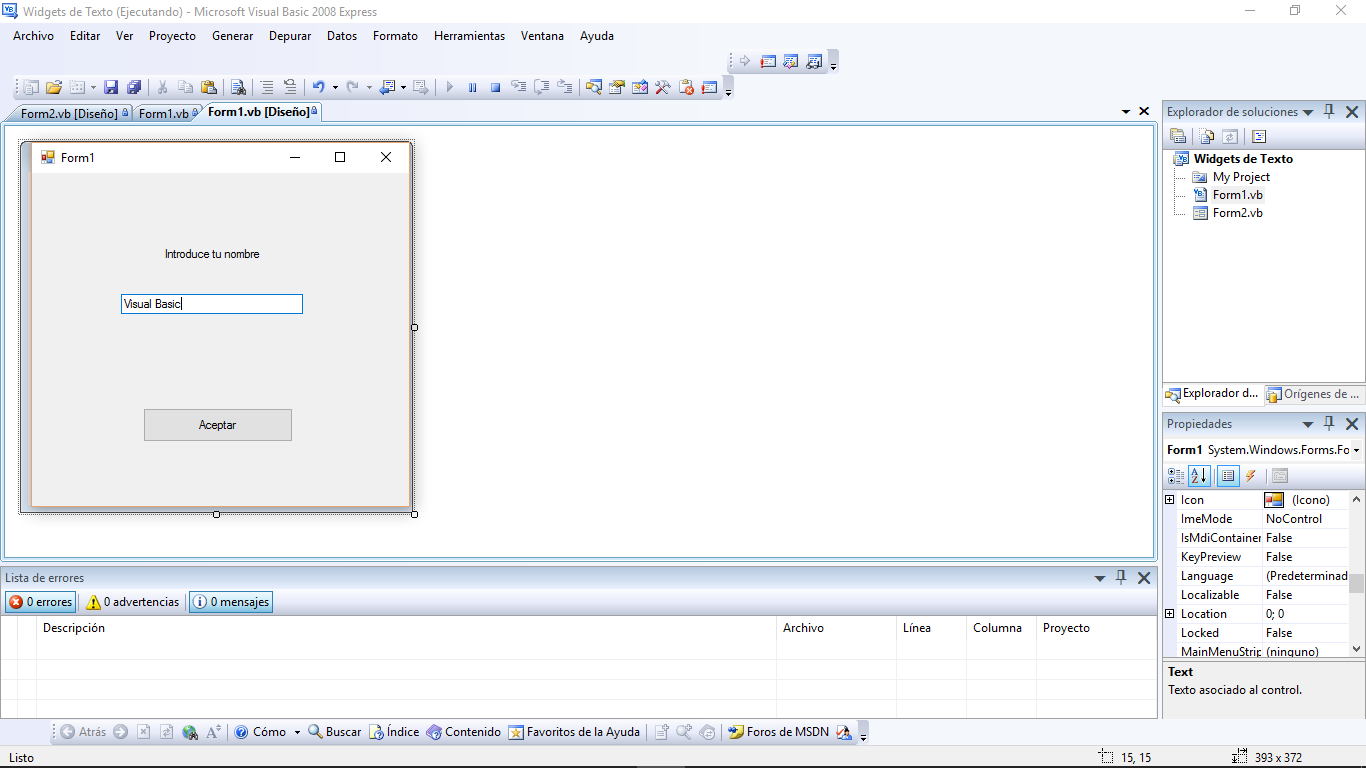1366x768 pixels.
Task: Click the Cut scissors icon
Action: pyautogui.click(x=162, y=87)
